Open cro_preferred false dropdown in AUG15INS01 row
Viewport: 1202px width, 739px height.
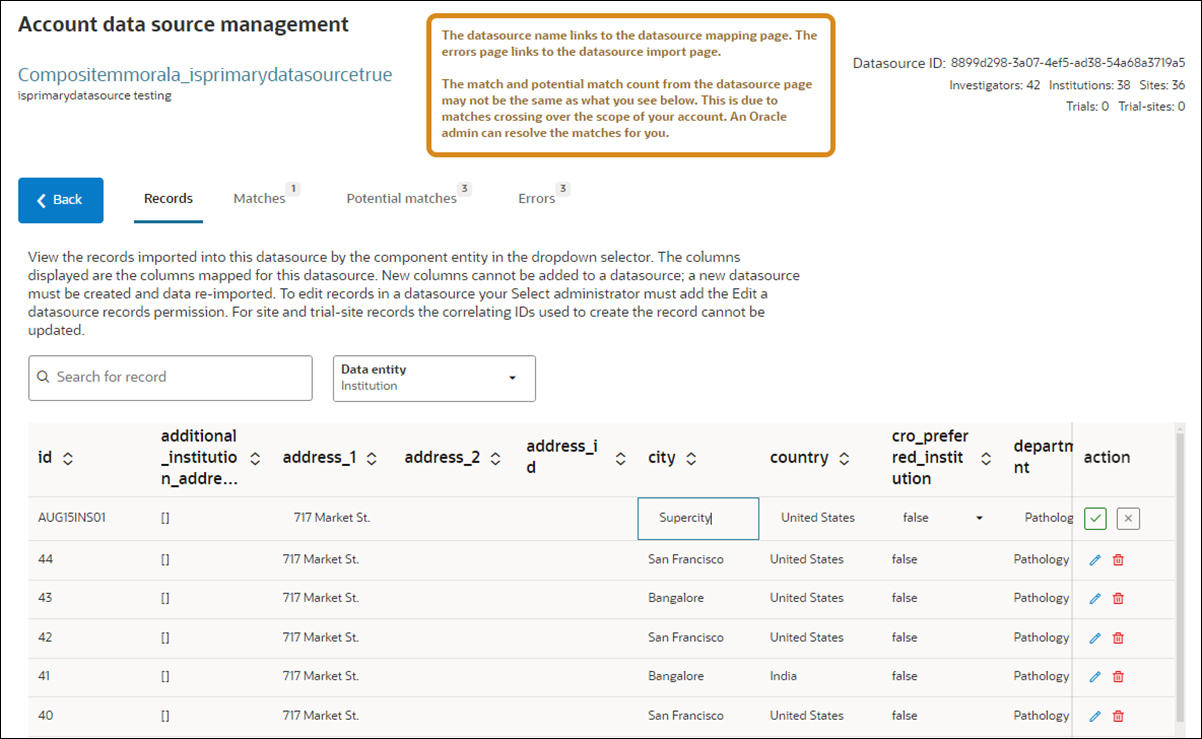(x=979, y=518)
